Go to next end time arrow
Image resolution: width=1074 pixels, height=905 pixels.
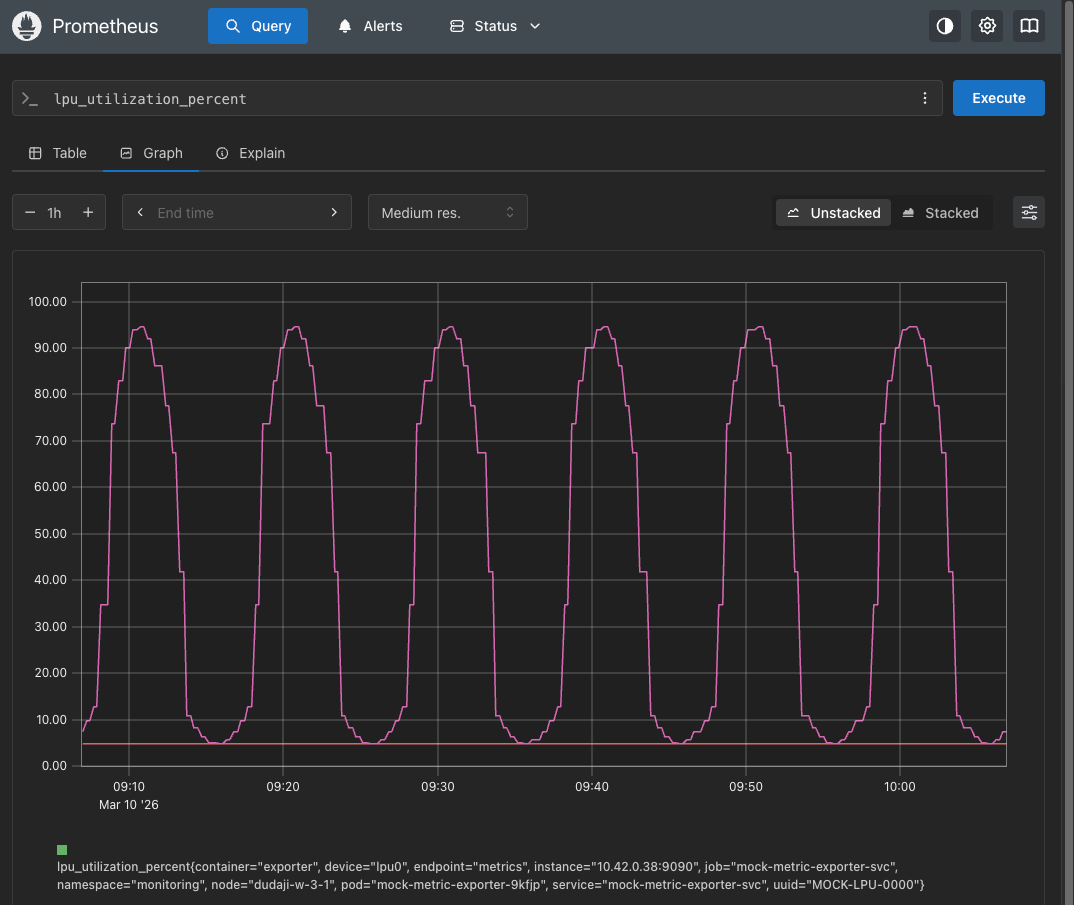point(334,212)
